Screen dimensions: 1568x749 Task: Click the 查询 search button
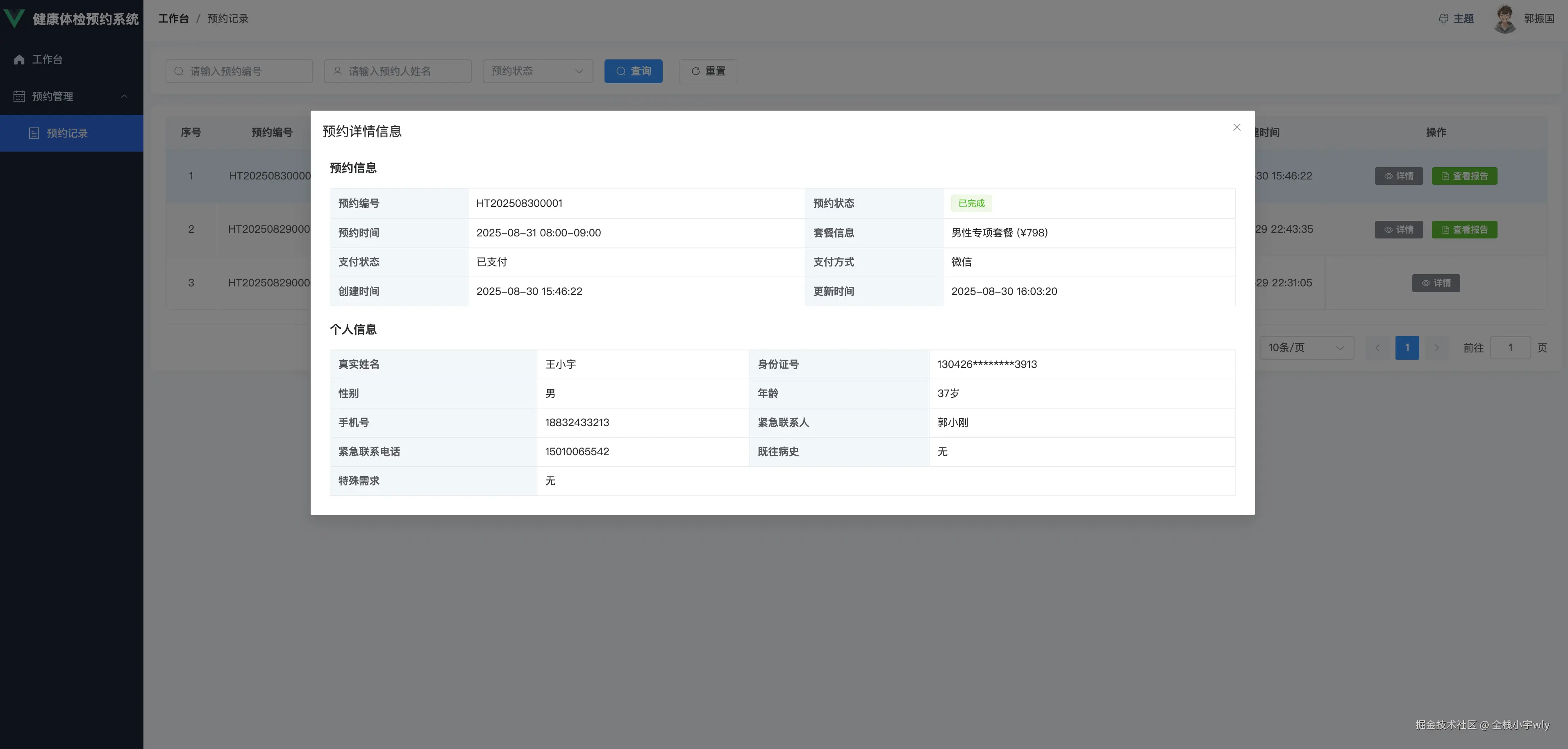click(633, 71)
